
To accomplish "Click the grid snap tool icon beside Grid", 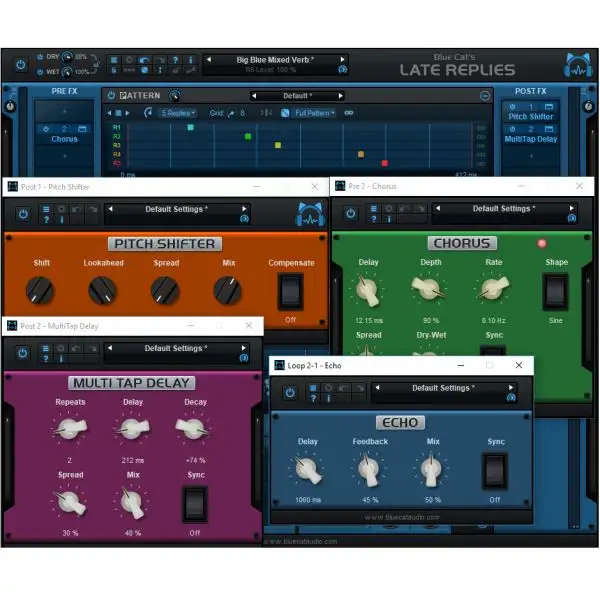I will 231,113.
